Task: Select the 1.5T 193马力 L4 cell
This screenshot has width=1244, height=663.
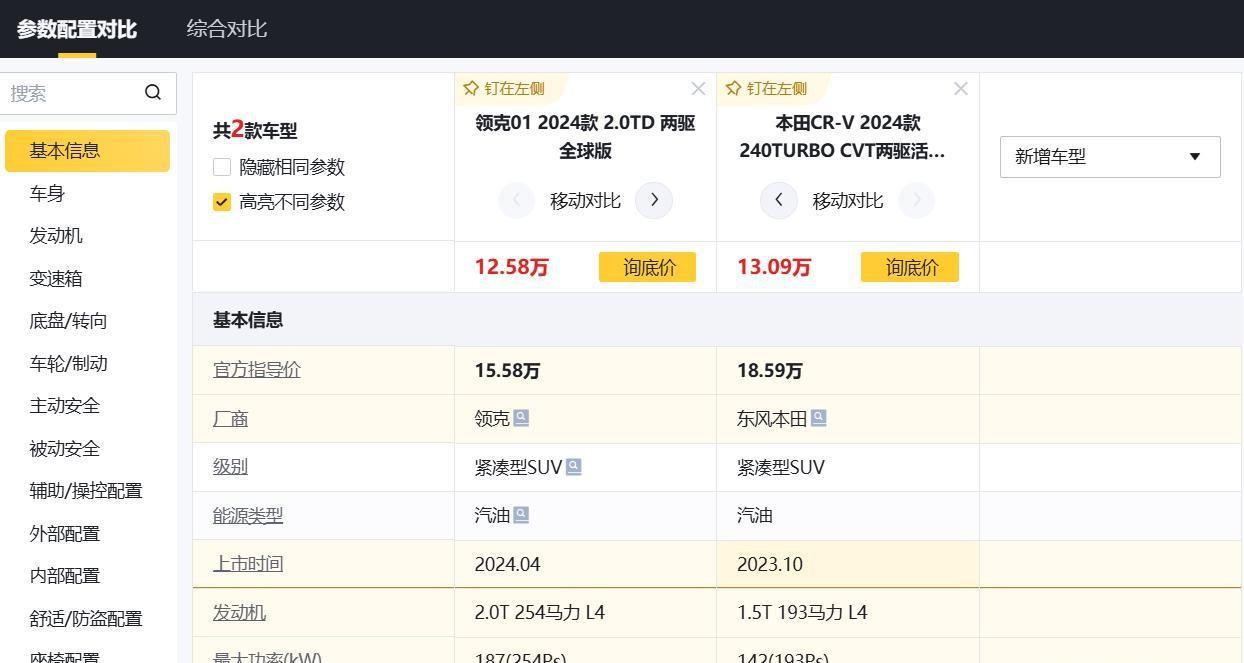Action: (x=847, y=612)
